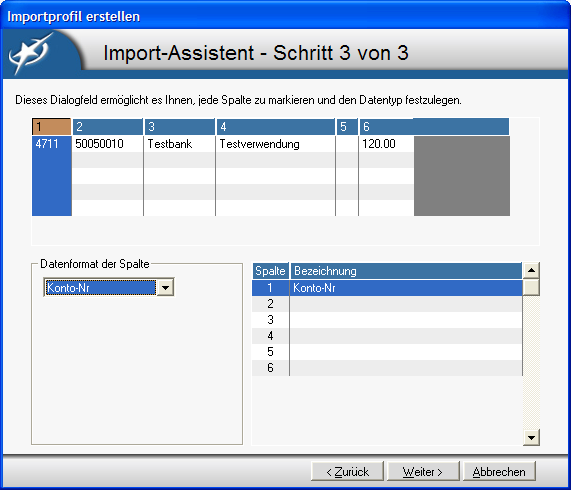The width and height of the screenshot is (571, 490).
Task: Select Spalte row 3 in the list
Action: (x=387, y=320)
